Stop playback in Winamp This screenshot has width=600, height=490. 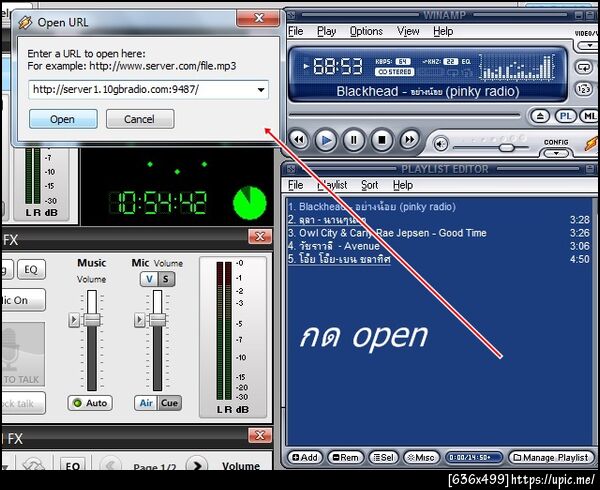[382, 140]
